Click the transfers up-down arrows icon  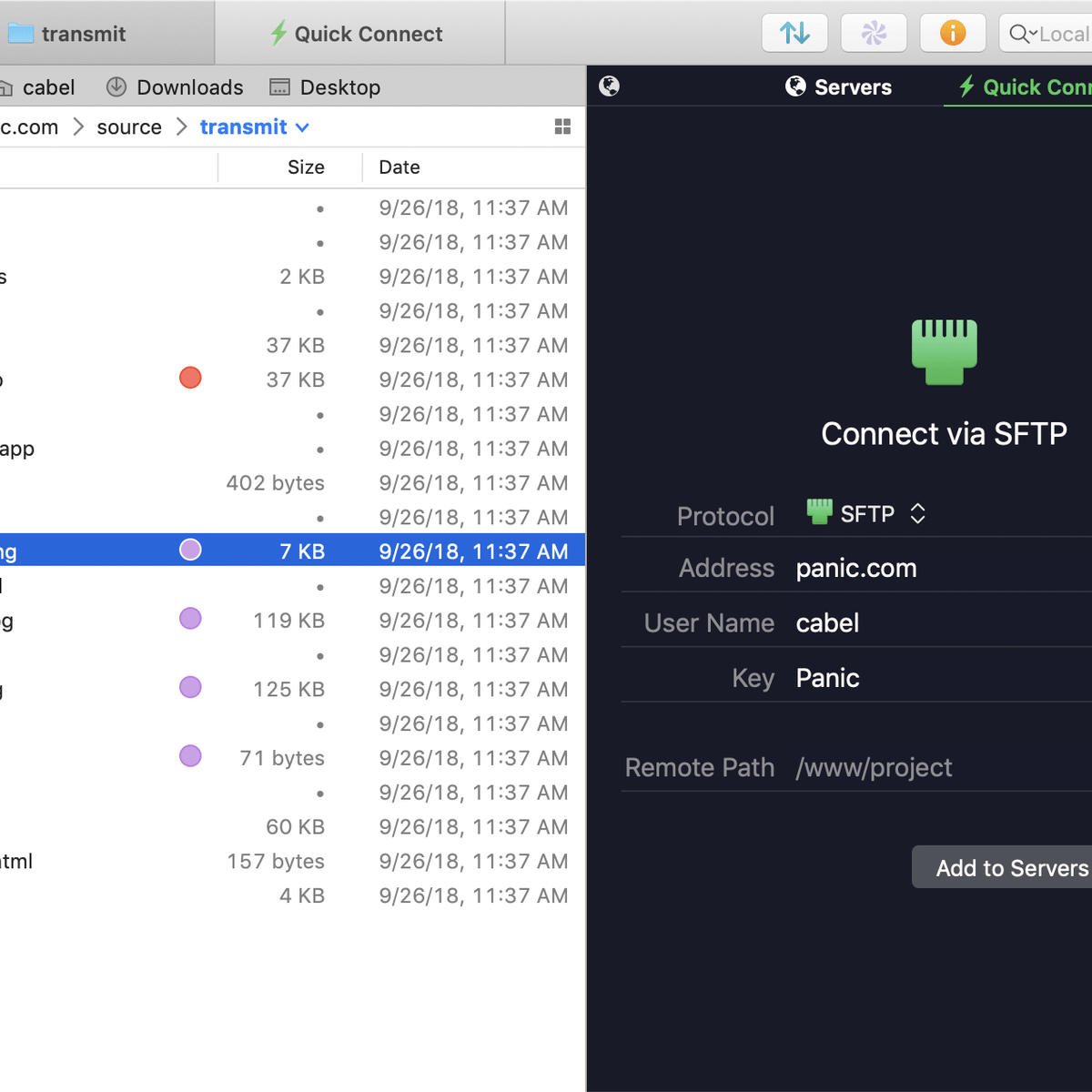pyautogui.click(x=794, y=34)
